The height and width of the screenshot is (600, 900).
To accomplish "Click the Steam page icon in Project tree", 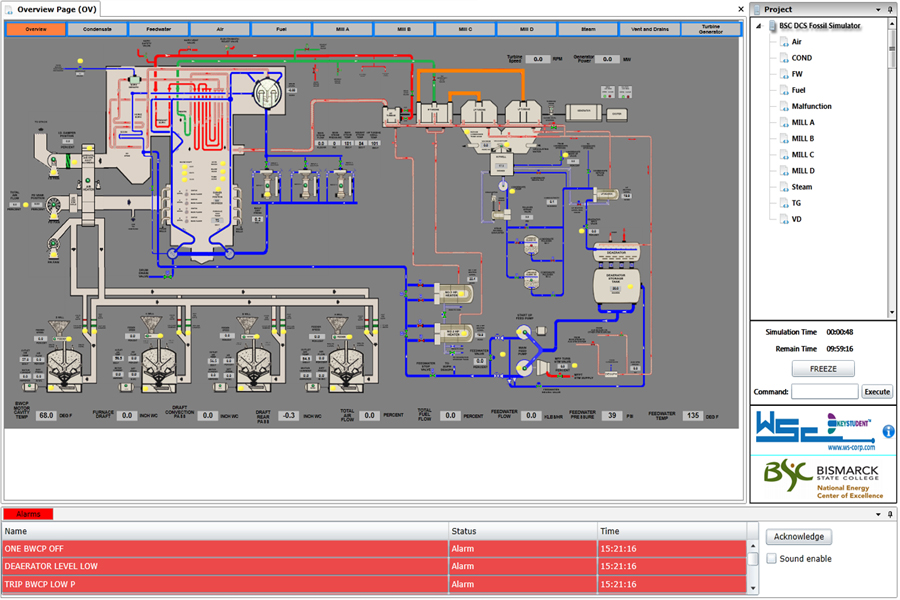I will click(x=784, y=187).
